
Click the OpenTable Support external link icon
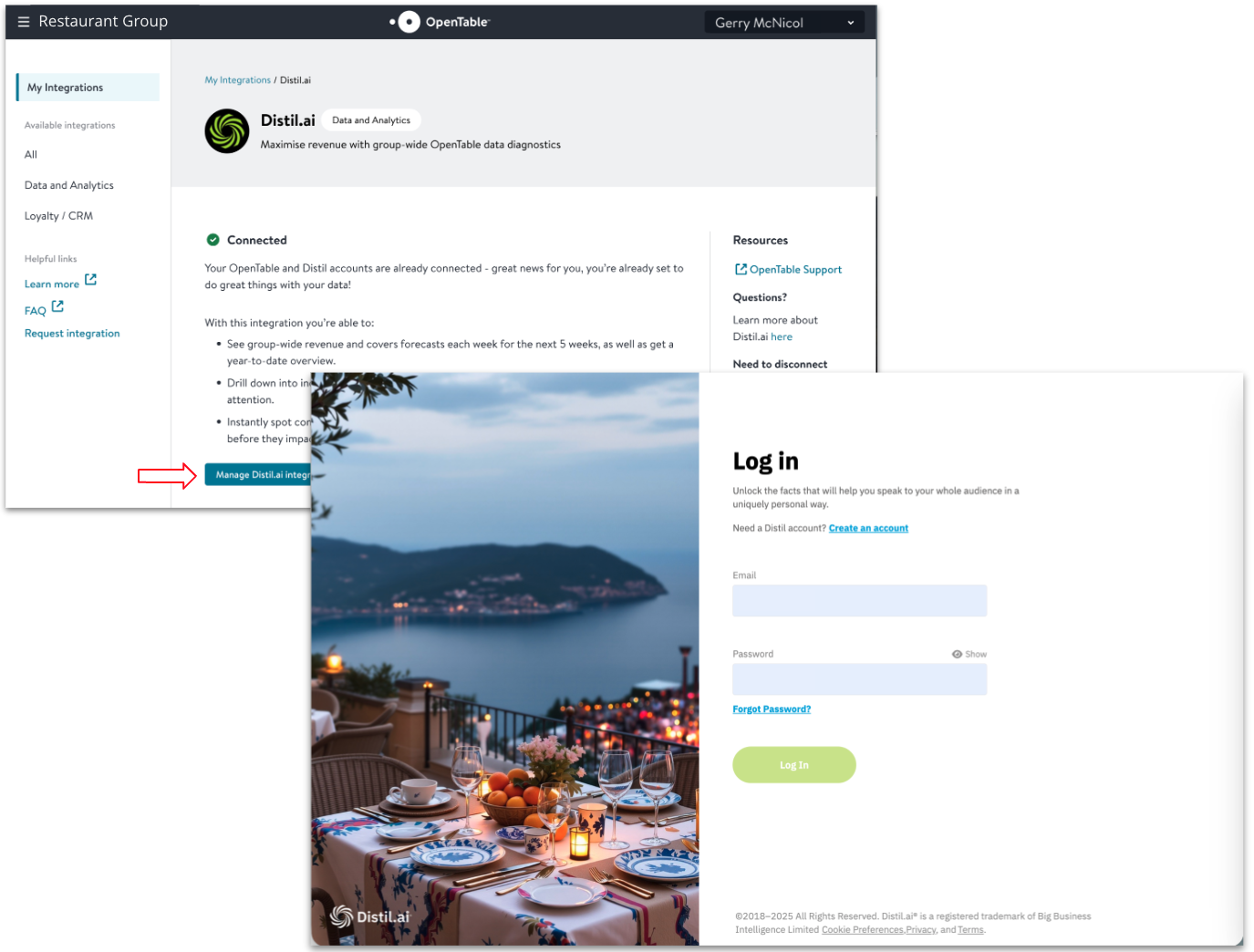[x=741, y=269]
